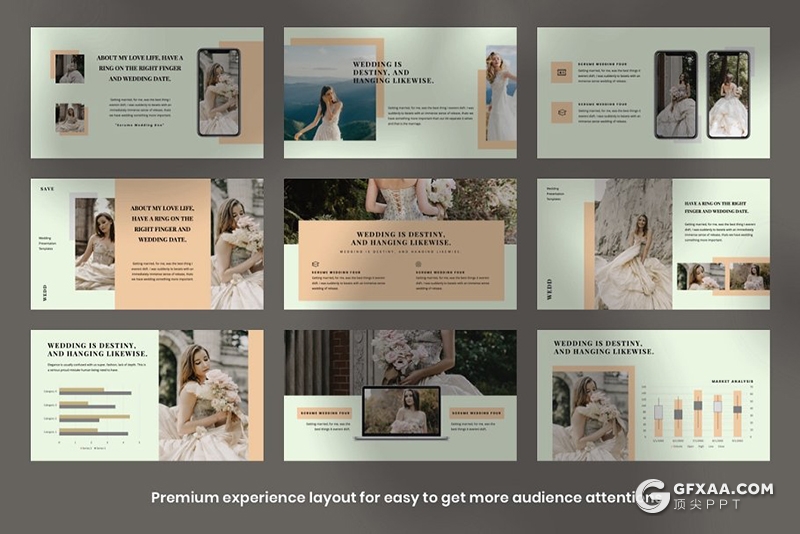Click the left 'Resume Wedding Four' label beside the laptop
Viewport: 800px width, 534px height.
coord(323,412)
